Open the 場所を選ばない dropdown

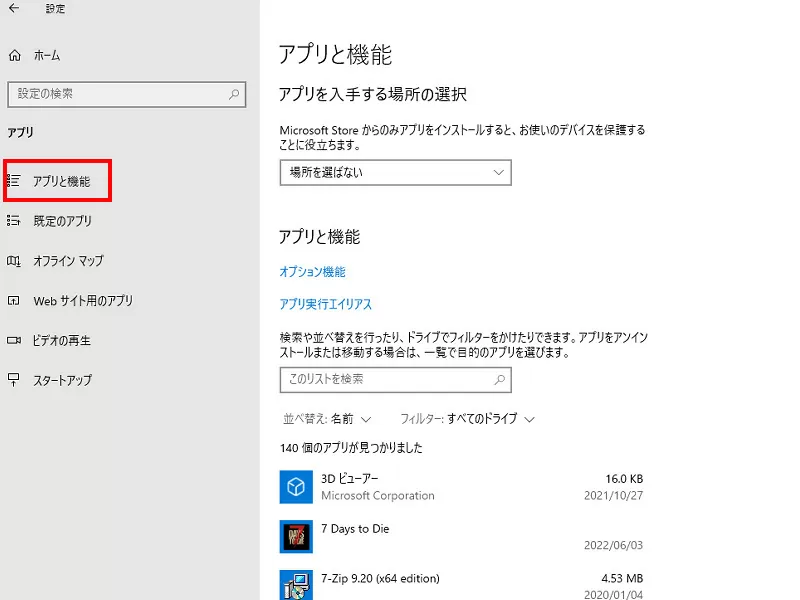(x=395, y=172)
